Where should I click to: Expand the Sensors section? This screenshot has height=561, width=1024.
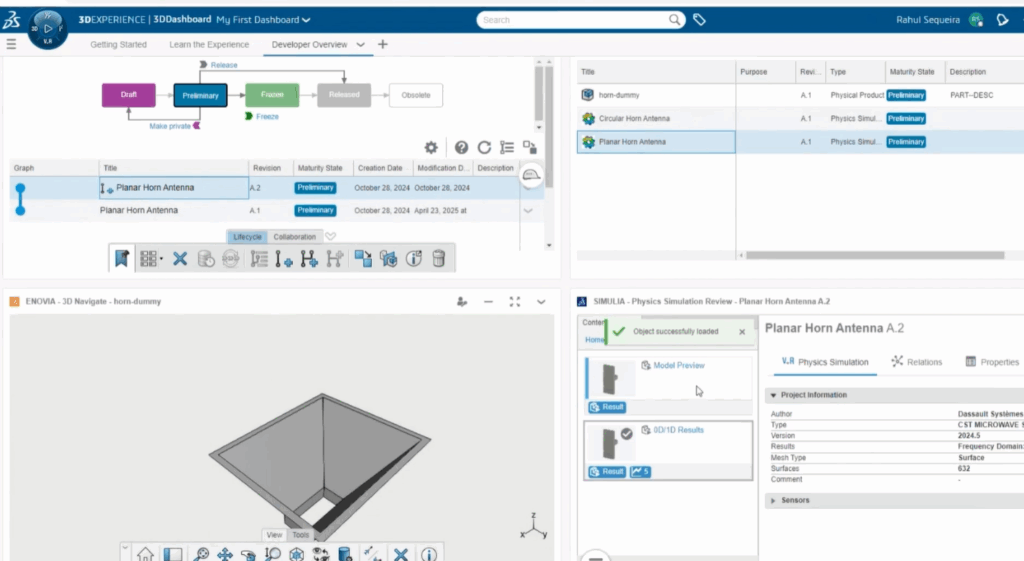[773, 500]
